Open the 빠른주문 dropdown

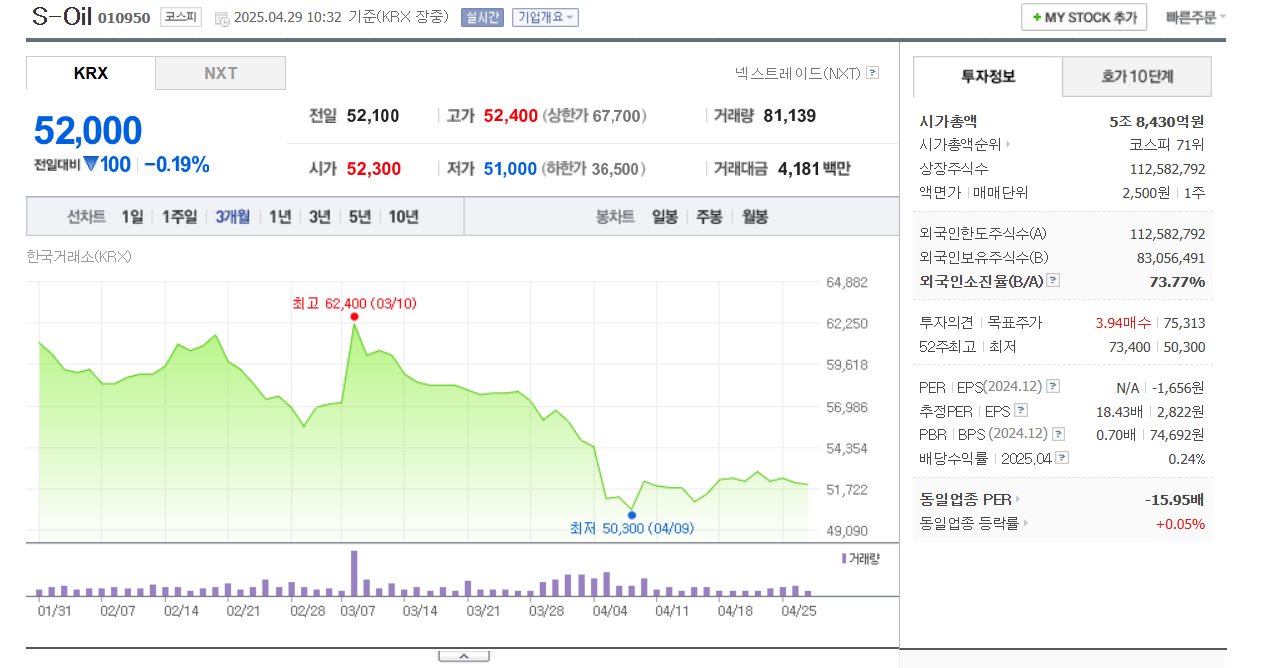pos(1196,17)
